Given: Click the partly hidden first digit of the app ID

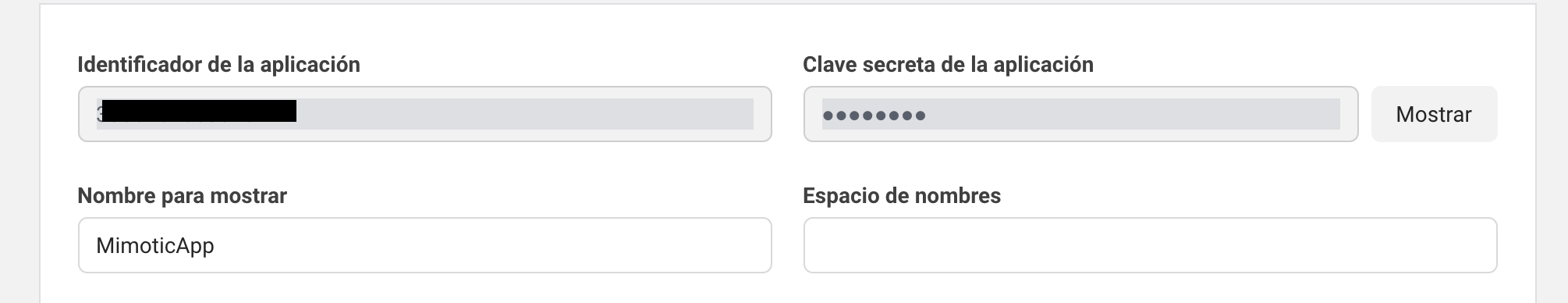Looking at the screenshot, I should pos(99,115).
